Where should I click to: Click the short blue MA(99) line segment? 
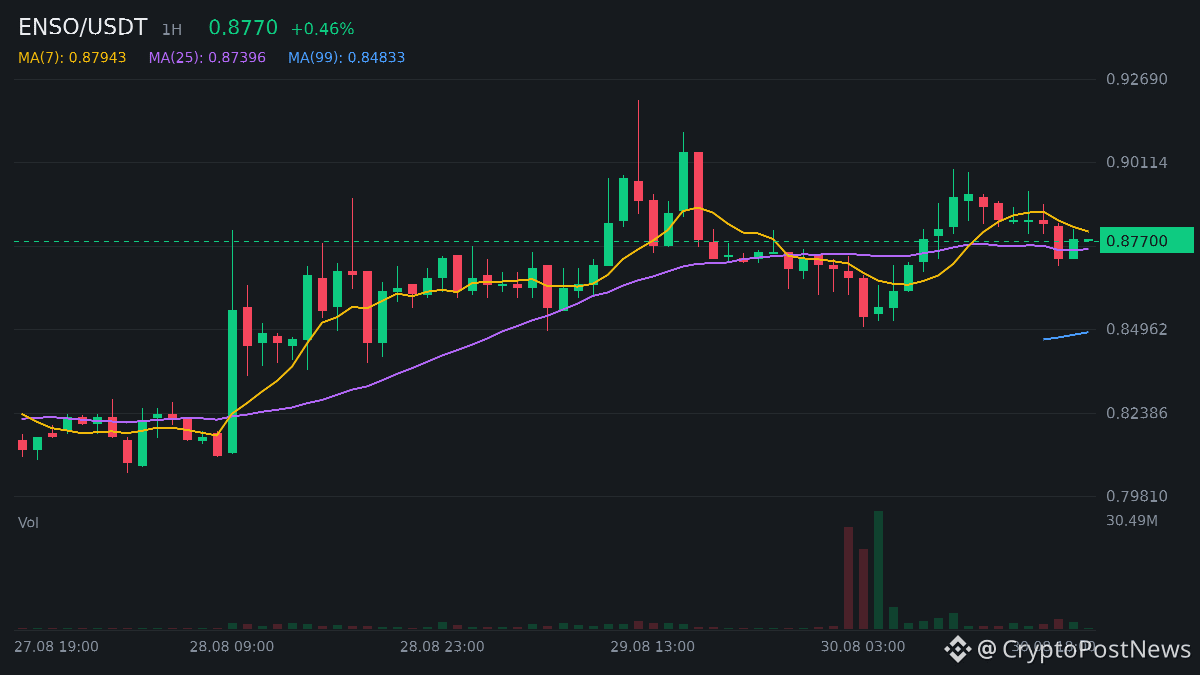coord(1065,336)
